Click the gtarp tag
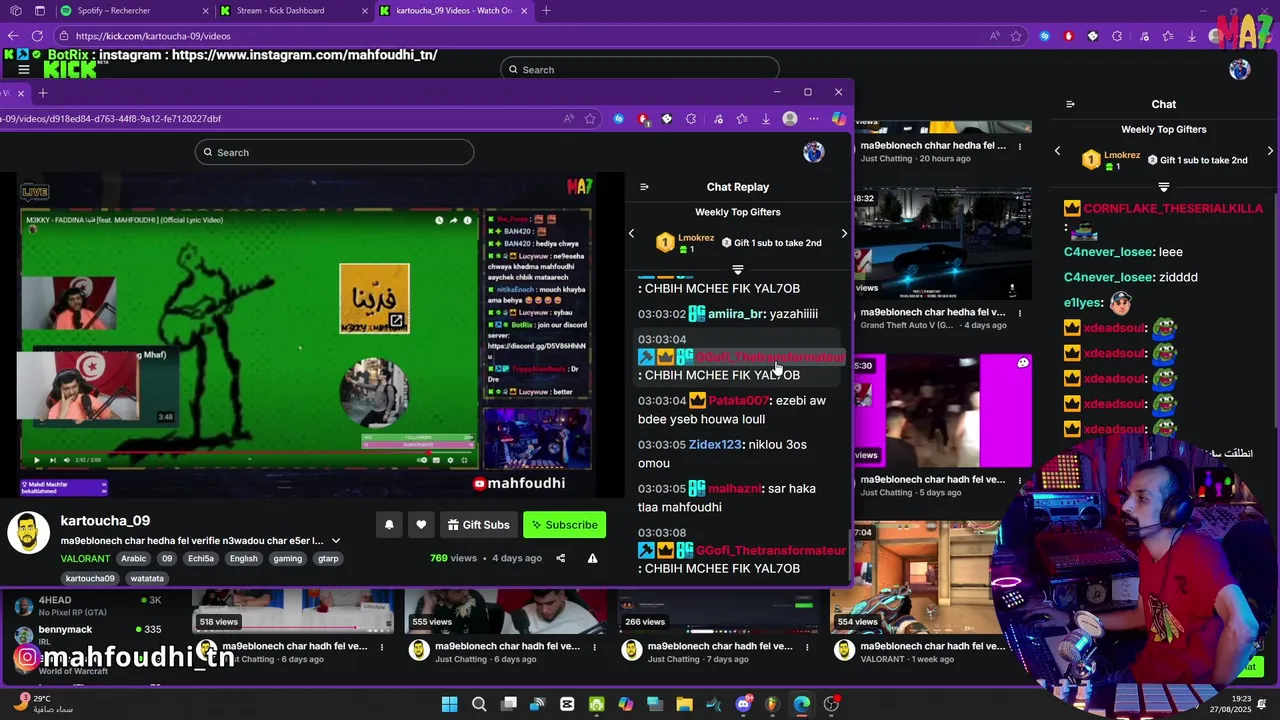Image resolution: width=1280 pixels, height=720 pixels. point(328,559)
